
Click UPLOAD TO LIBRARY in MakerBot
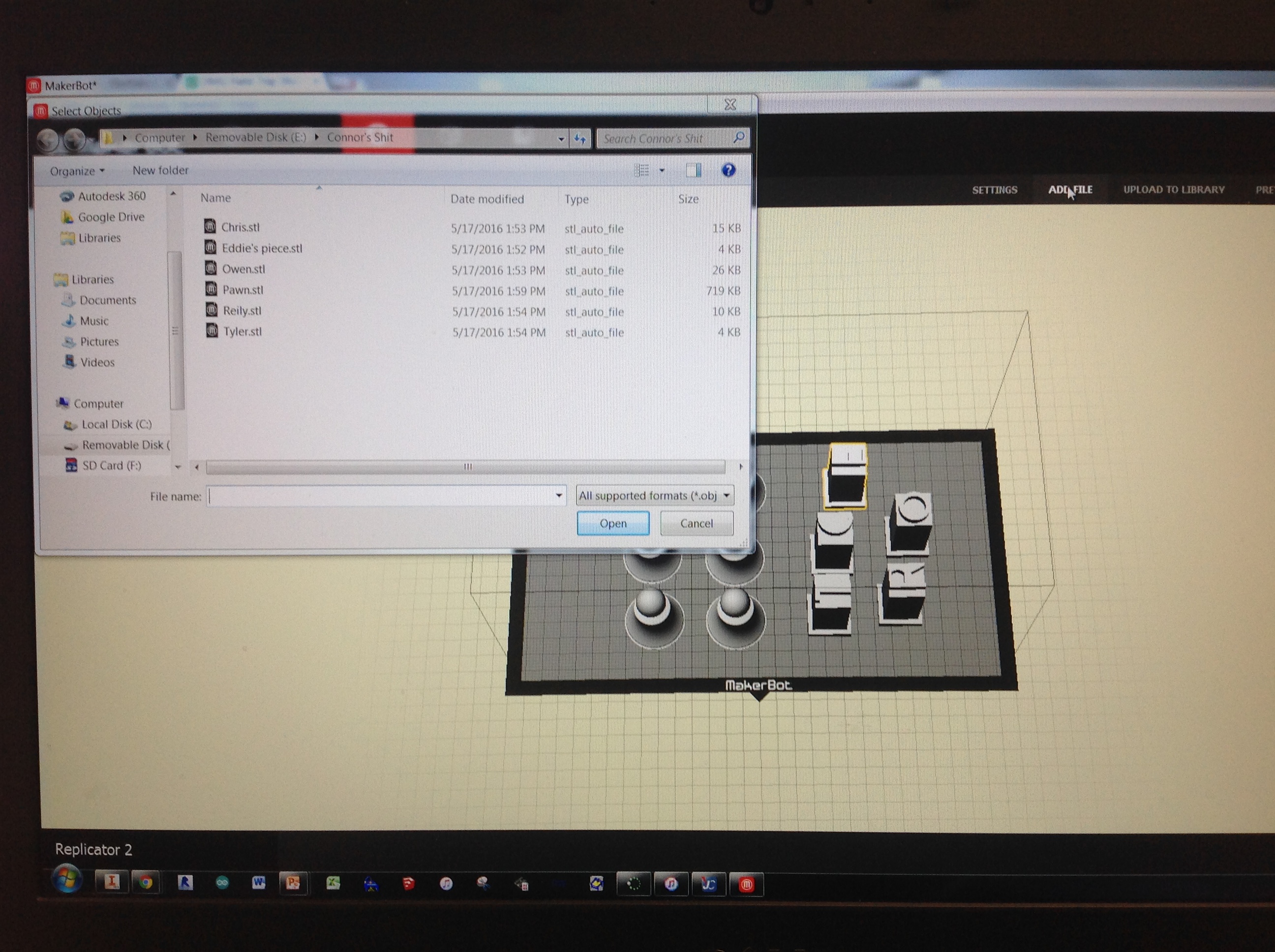[x=1174, y=190]
